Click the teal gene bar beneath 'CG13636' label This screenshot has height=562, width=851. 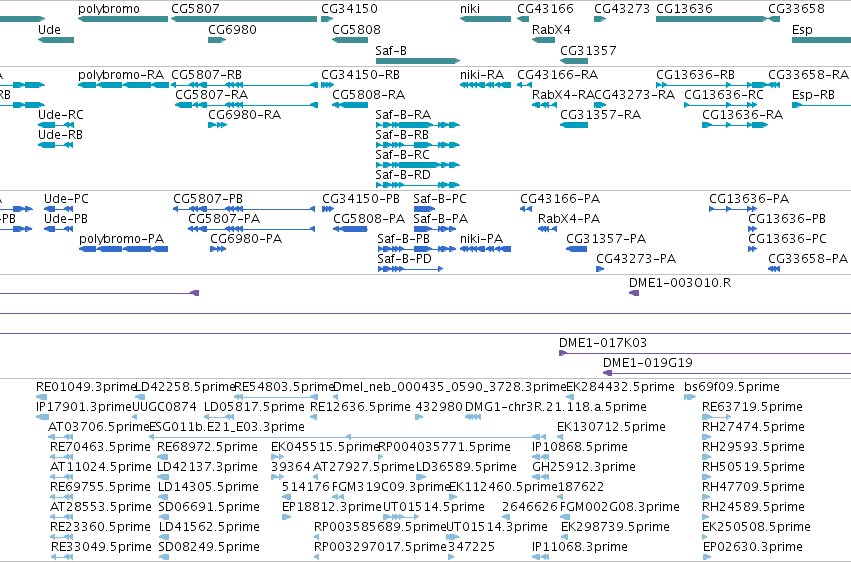(712, 19)
